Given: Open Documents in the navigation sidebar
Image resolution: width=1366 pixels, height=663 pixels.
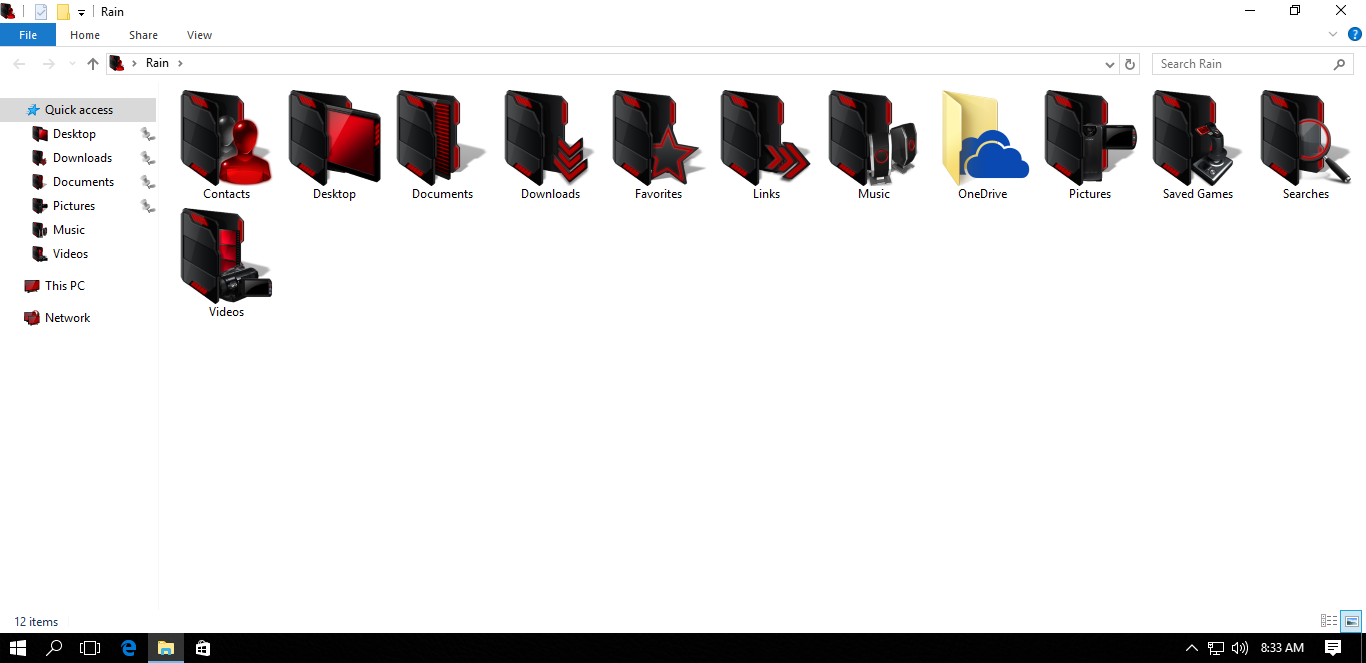Looking at the screenshot, I should pyautogui.click(x=83, y=182).
